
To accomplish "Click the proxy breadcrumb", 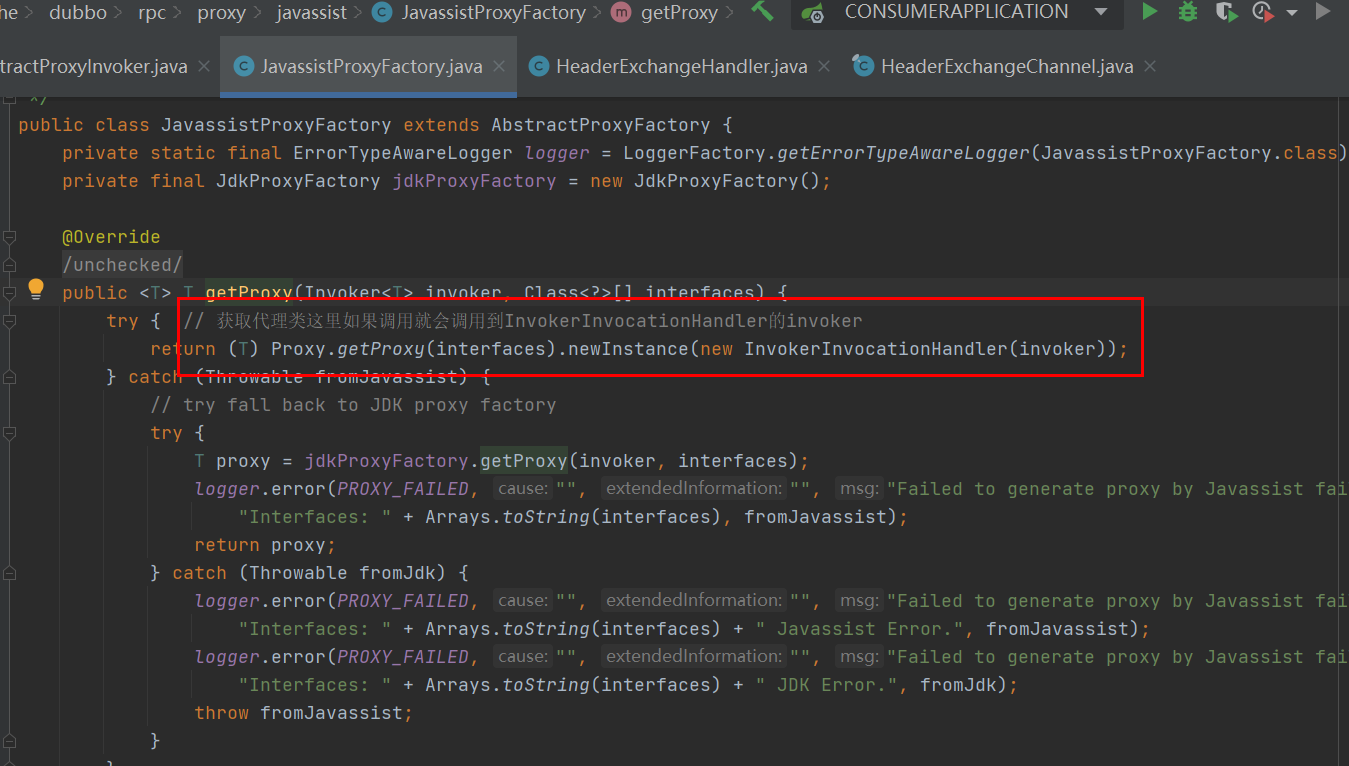I will pos(221,13).
